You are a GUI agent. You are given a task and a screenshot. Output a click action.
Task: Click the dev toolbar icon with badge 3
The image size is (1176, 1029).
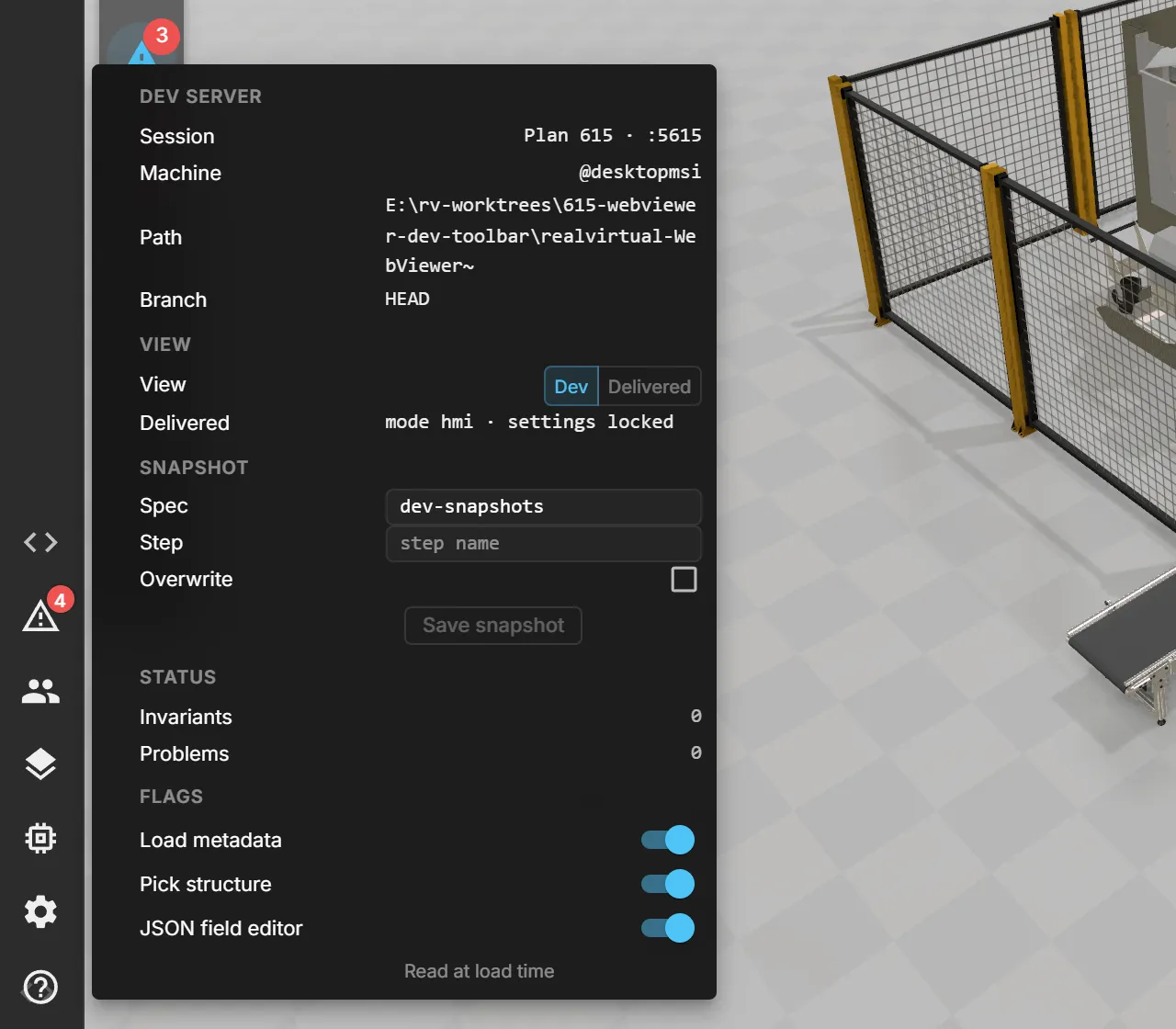(141, 43)
